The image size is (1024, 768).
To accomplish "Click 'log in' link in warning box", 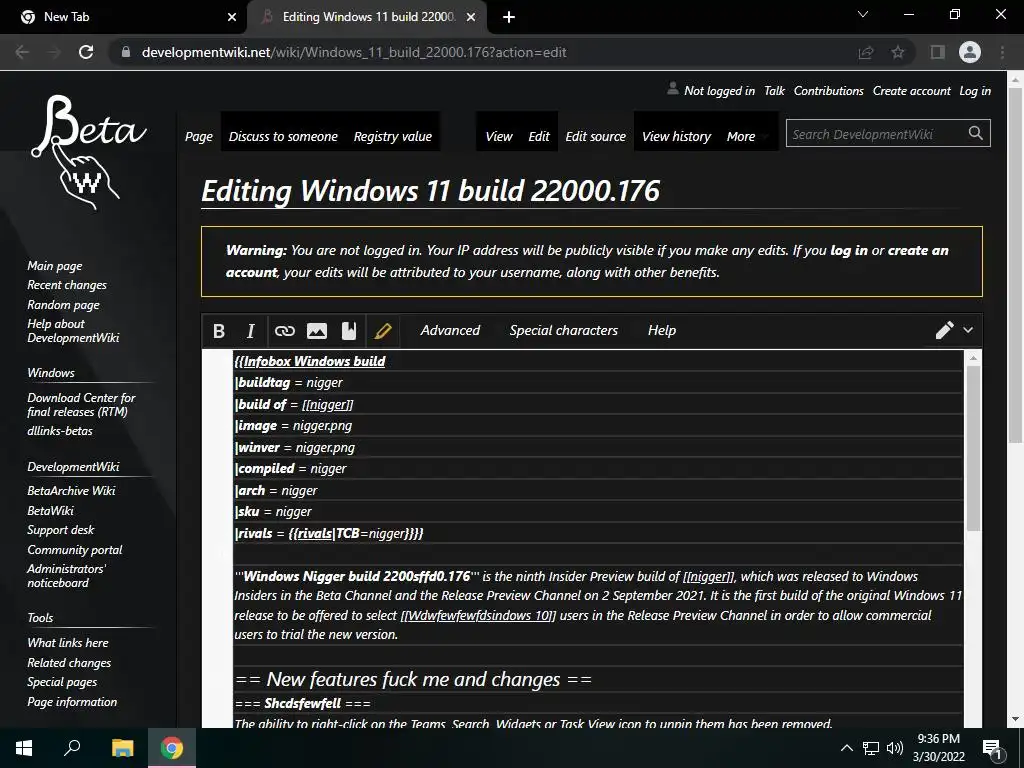I will click(x=849, y=250).
